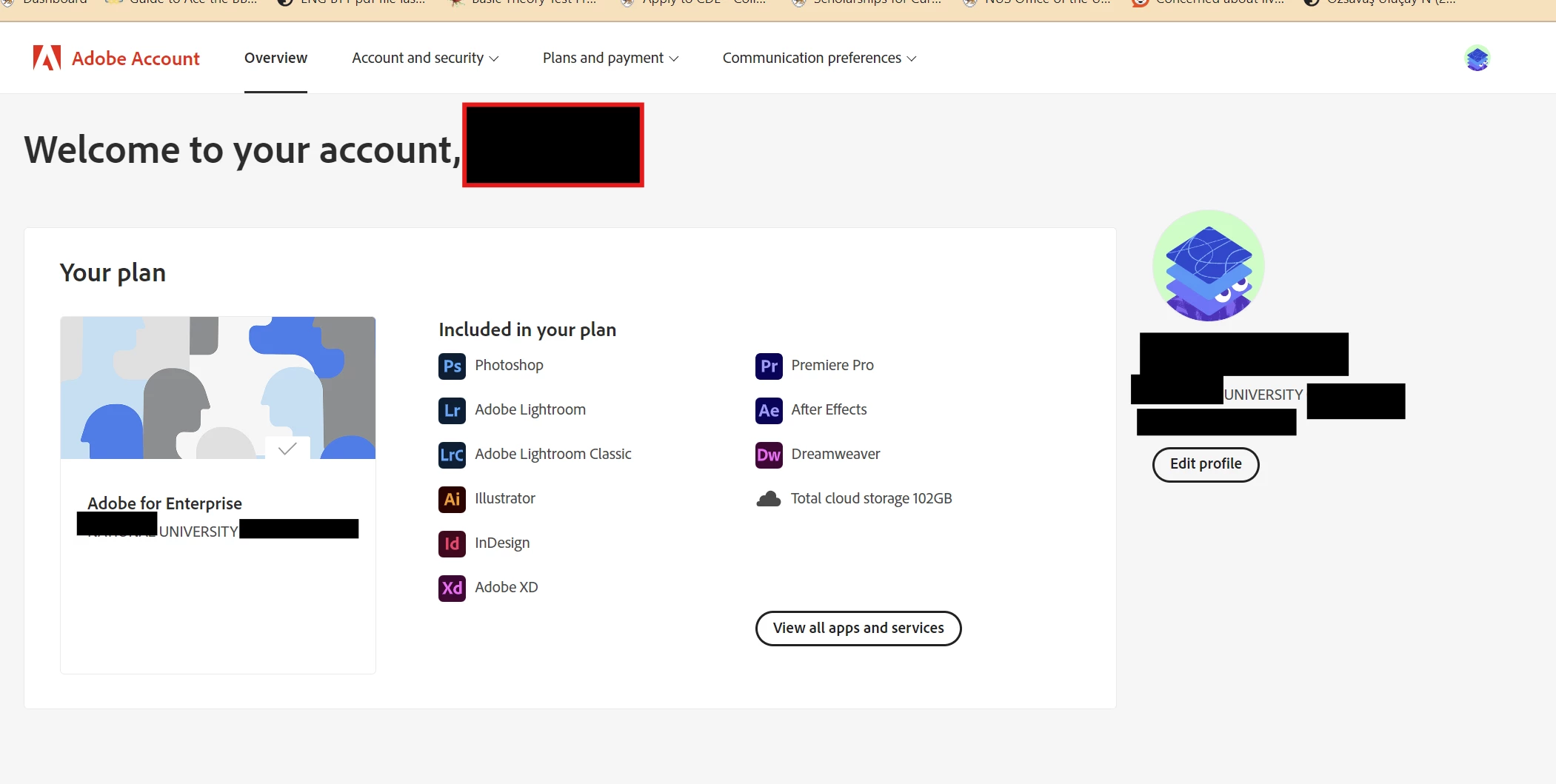Click the Illustrator Ai icon
This screenshot has width=1556, height=784.
click(452, 499)
